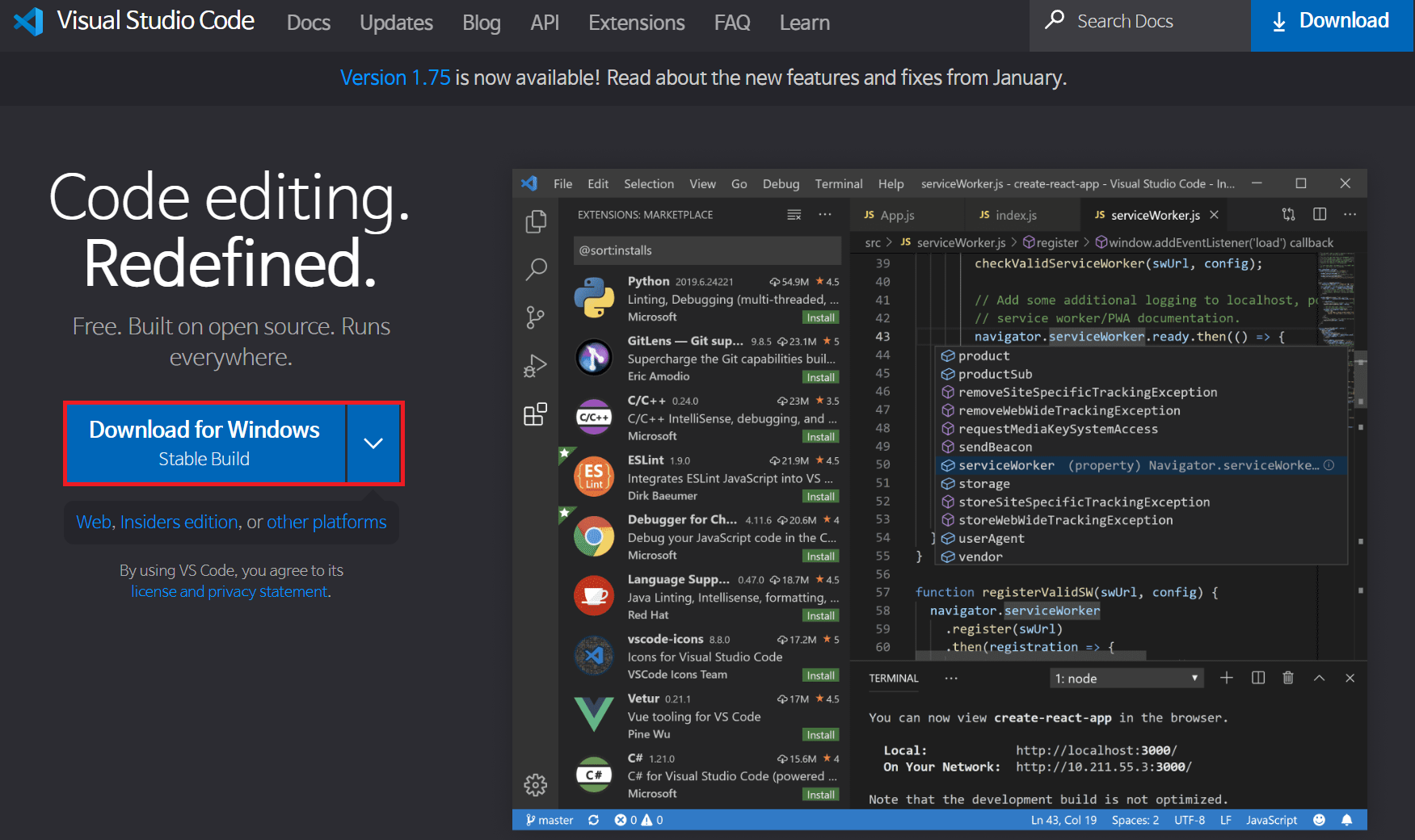Open the Explorer files icon in activity bar

(x=536, y=221)
